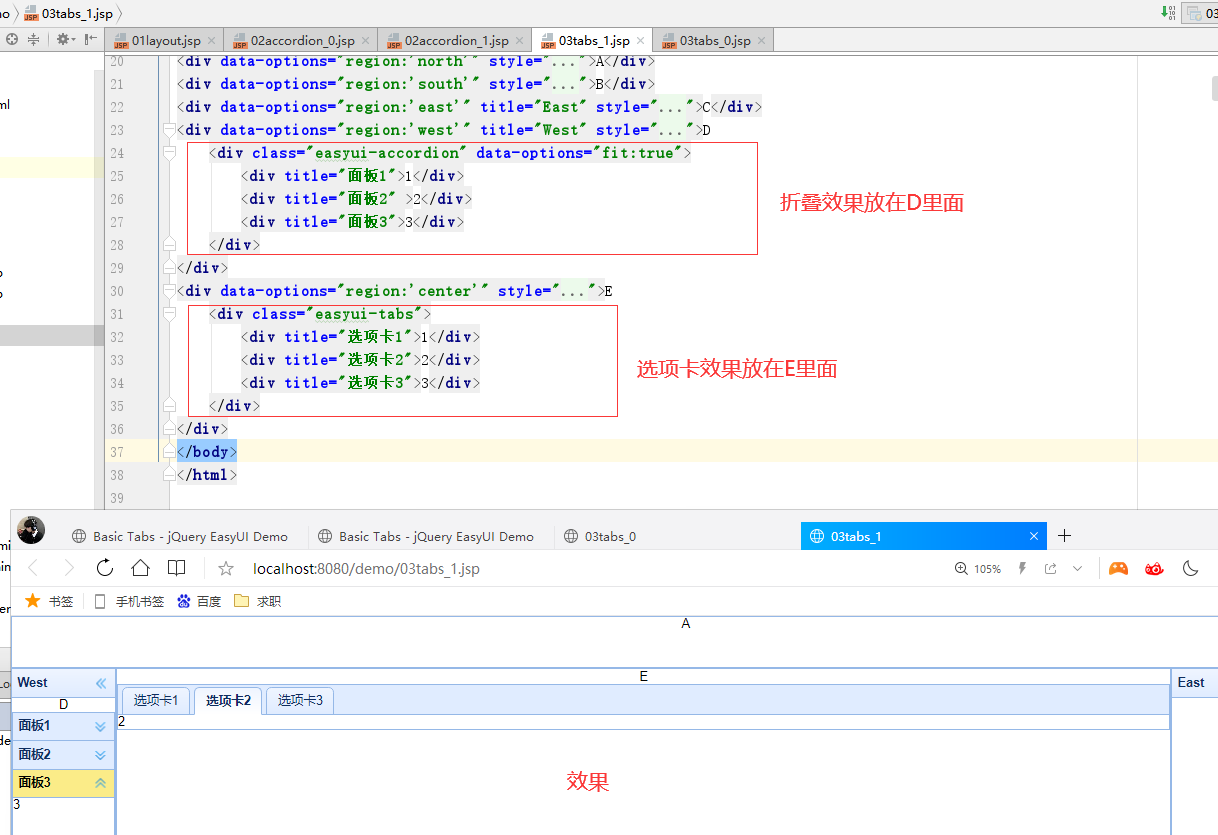Open a new browser tab
Image resolution: width=1218 pixels, height=835 pixels.
pos(1064,536)
